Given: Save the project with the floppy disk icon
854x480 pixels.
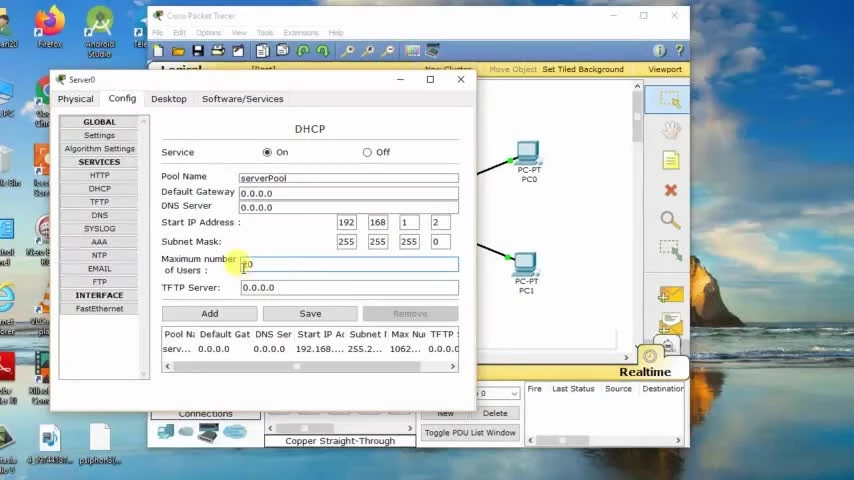Looking at the screenshot, I should (198, 51).
